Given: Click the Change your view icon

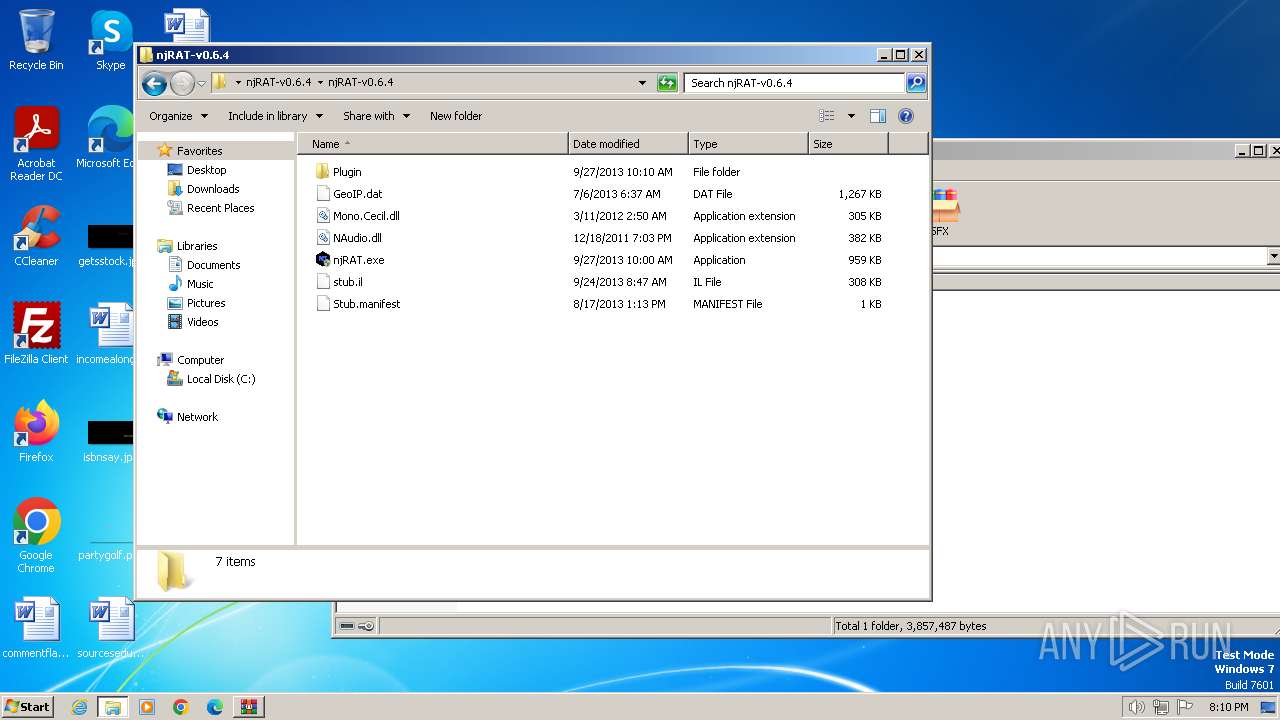Looking at the screenshot, I should click(827, 116).
